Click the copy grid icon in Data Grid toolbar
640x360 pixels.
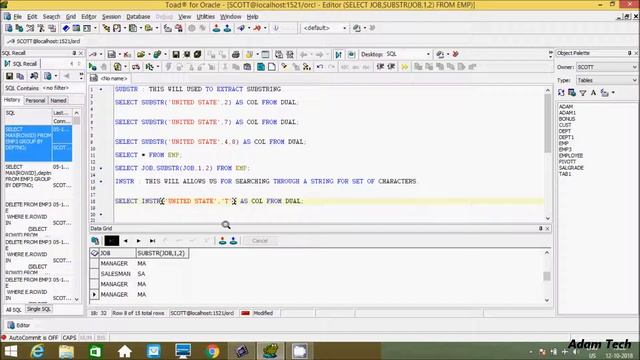[x=95, y=241]
